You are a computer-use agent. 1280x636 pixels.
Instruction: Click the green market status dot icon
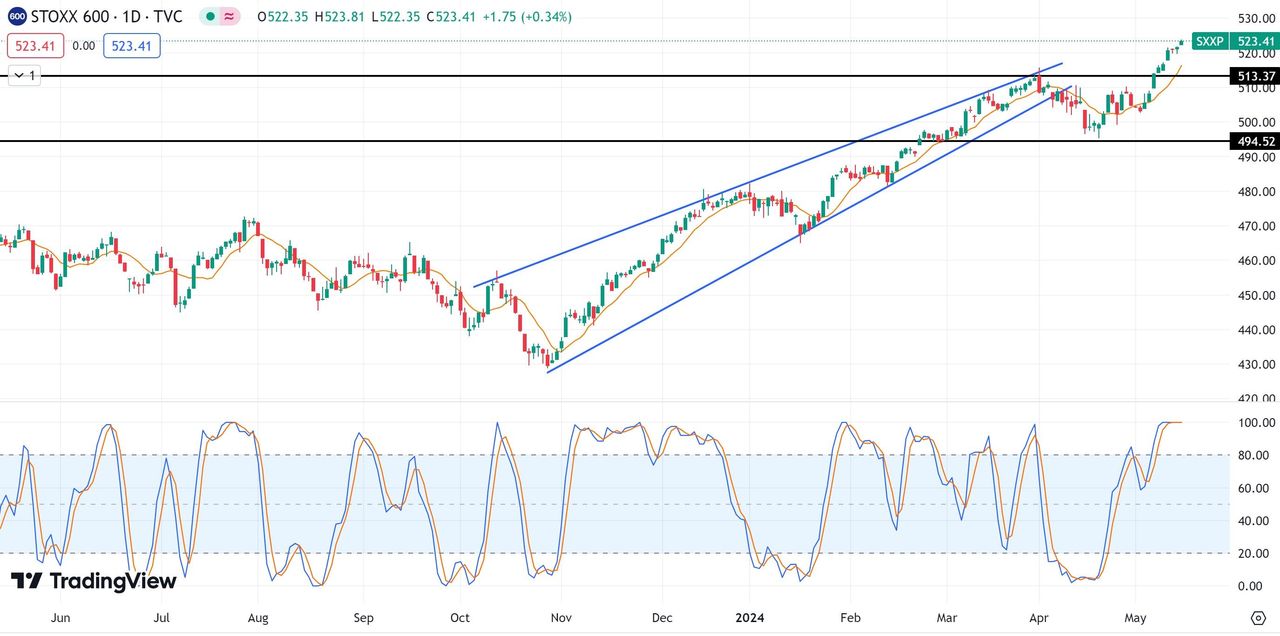point(208,17)
